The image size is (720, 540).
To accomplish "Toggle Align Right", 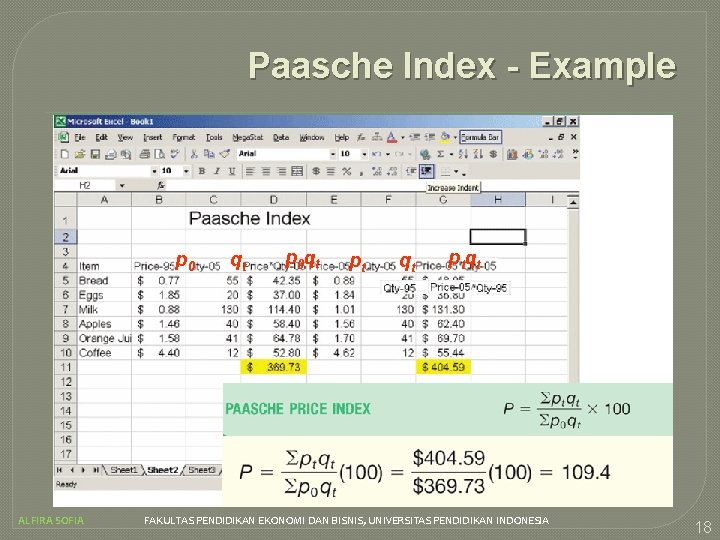I will [x=281, y=171].
